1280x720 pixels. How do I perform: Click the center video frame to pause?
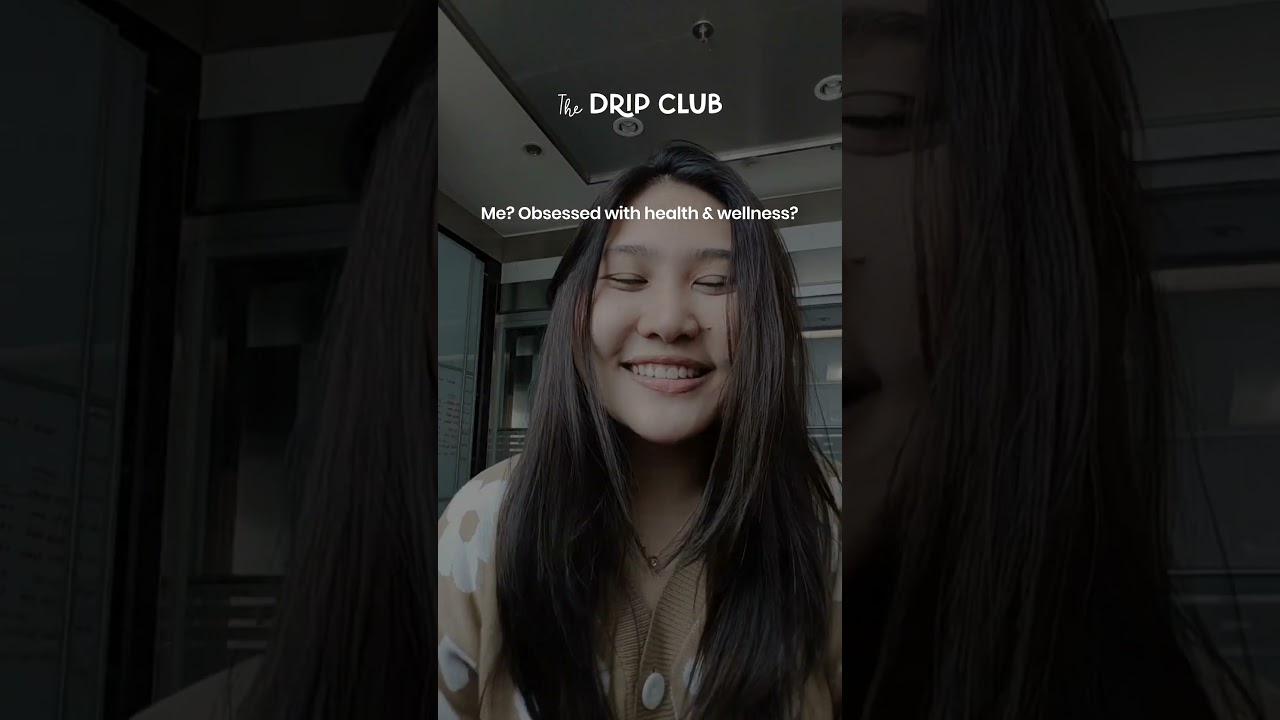(640, 360)
